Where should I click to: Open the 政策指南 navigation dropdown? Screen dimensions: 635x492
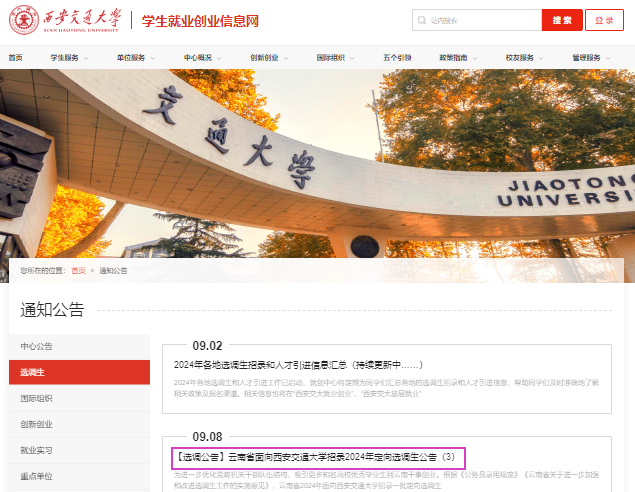(x=457, y=58)
